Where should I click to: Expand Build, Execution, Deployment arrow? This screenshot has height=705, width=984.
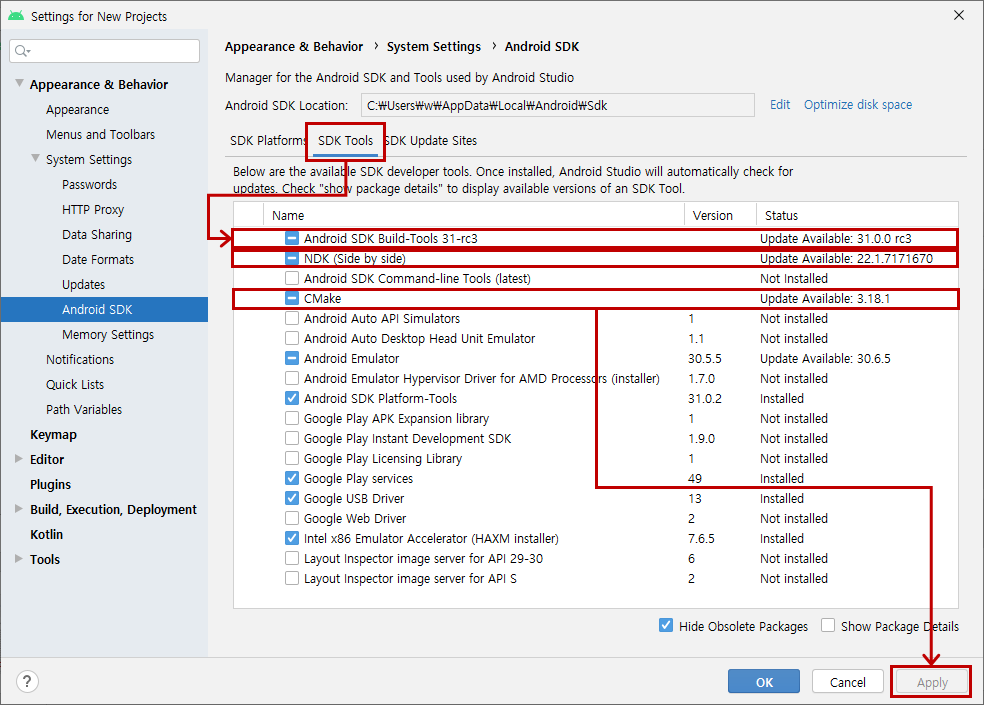19,509
